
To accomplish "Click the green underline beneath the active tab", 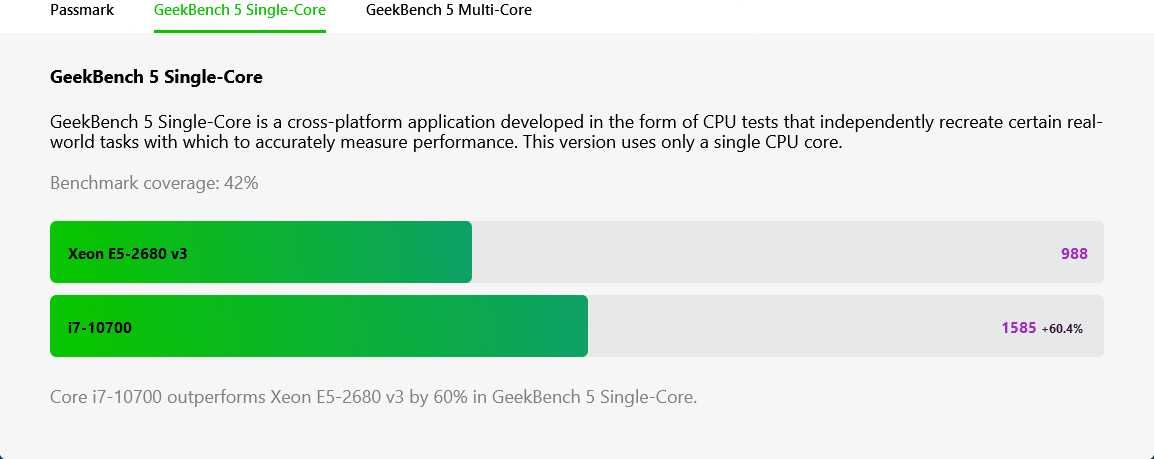I will [x=240, y=31].
